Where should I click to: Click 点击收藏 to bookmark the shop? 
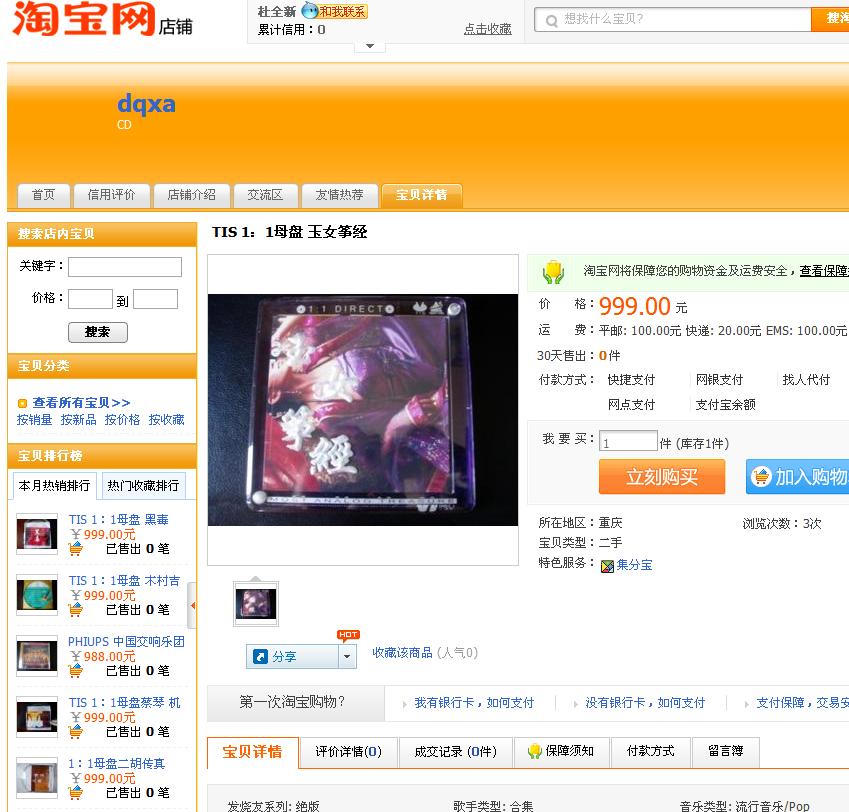(487, 29)
